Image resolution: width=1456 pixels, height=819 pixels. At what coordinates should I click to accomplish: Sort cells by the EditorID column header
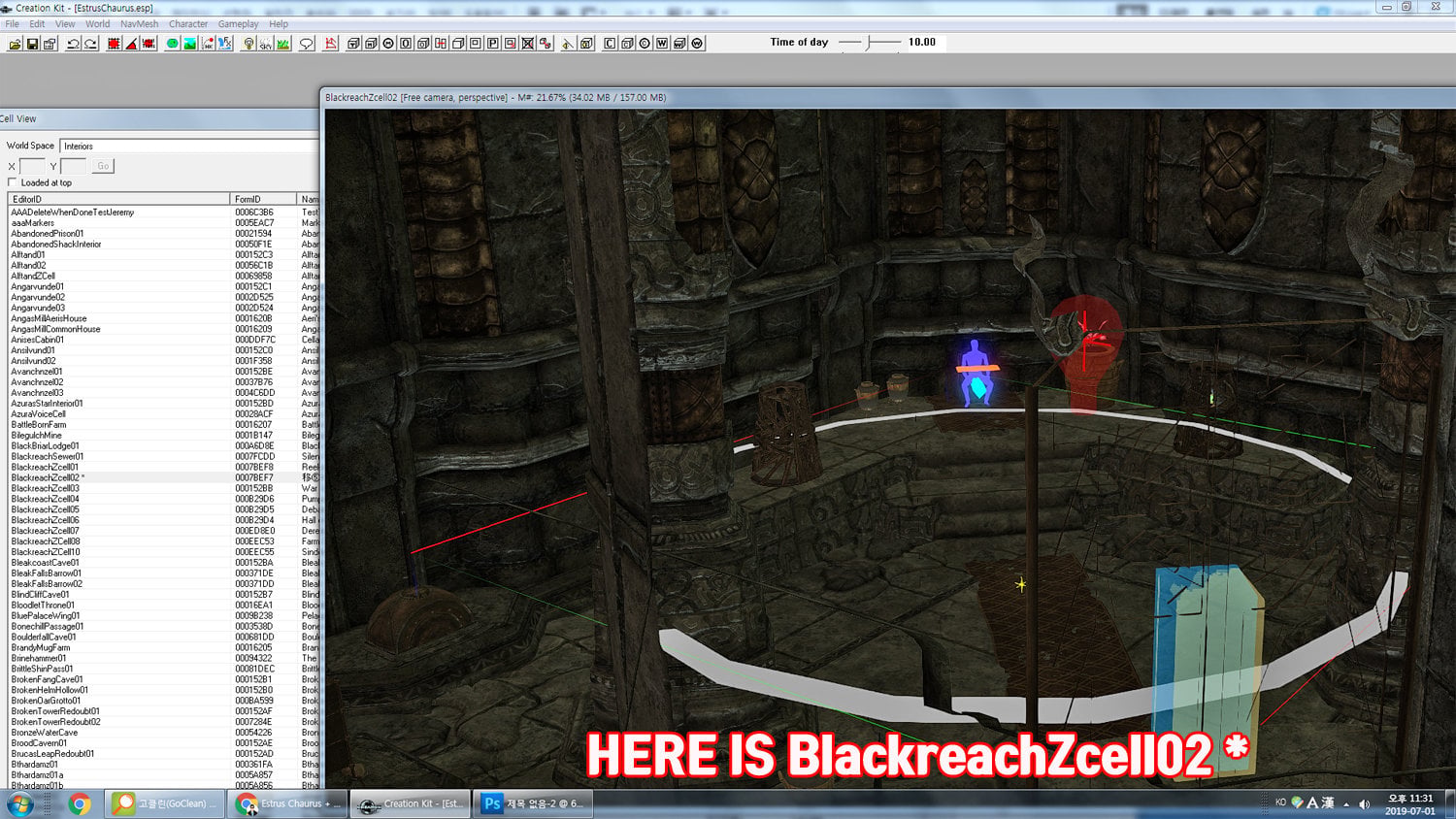(x=118, y=199)
